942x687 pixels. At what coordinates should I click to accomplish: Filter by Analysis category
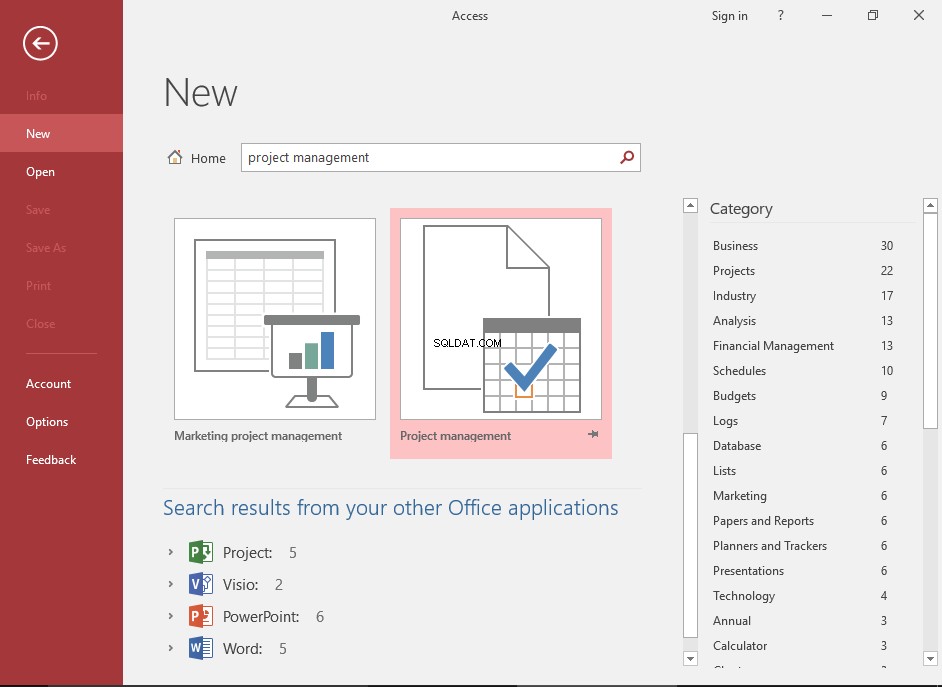tap(803, 321)
